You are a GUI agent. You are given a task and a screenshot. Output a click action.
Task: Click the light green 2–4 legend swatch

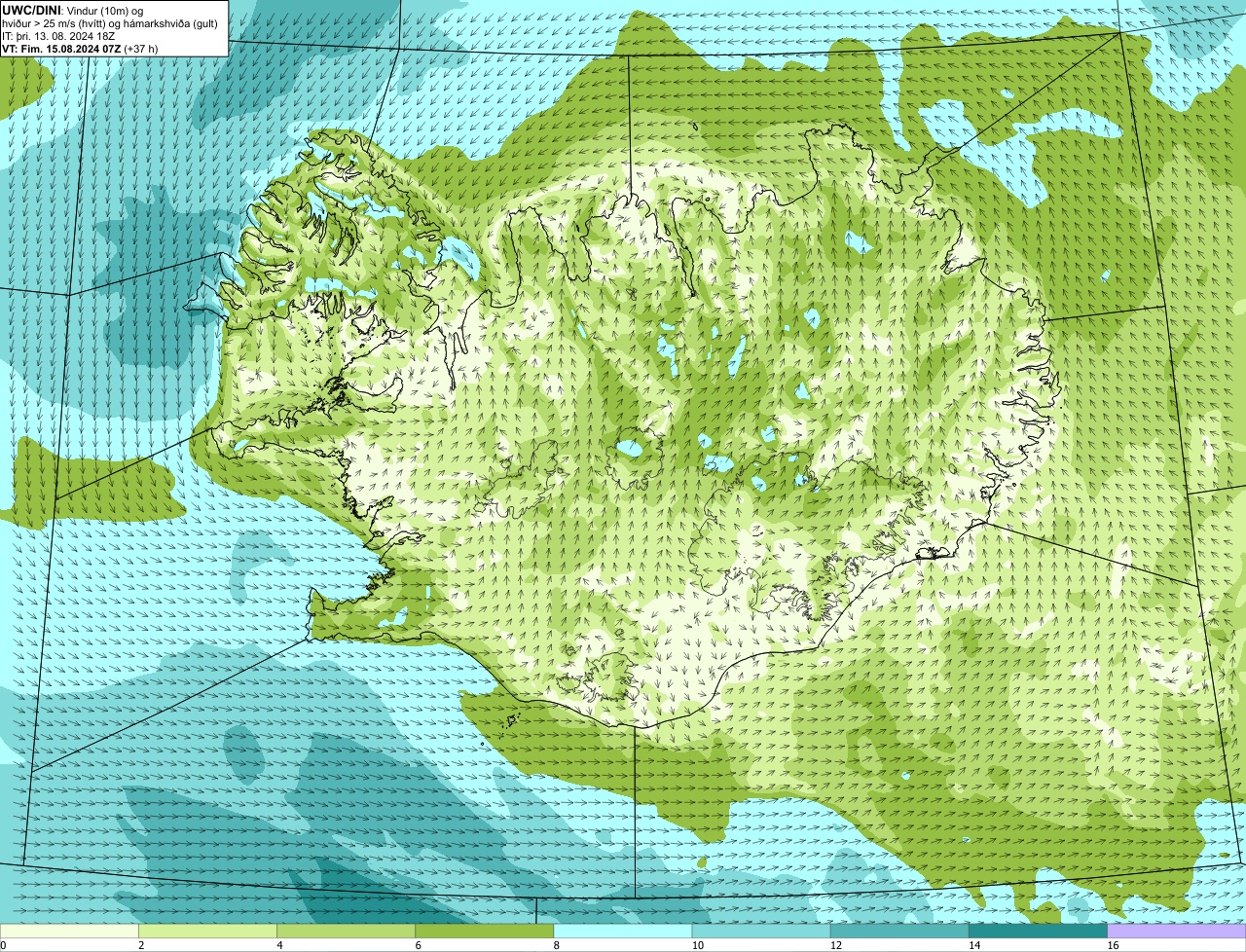[208, 931]
